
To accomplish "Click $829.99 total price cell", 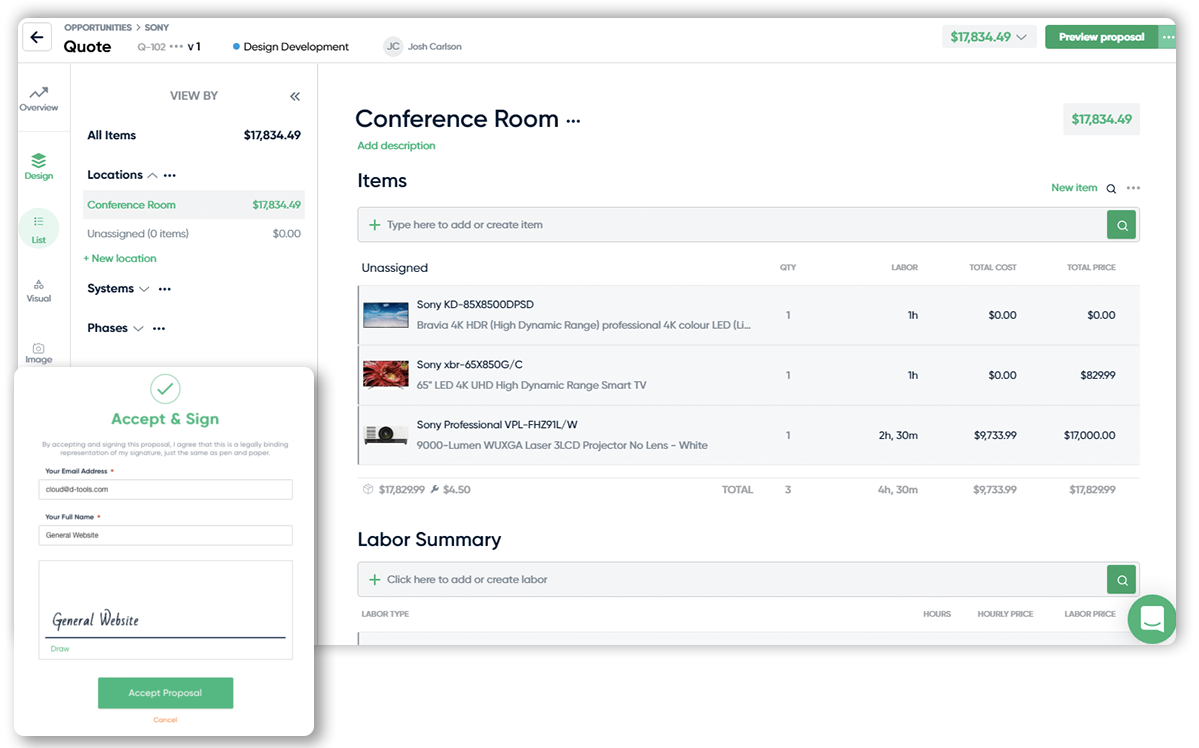I will click(x=1097, y=376).
